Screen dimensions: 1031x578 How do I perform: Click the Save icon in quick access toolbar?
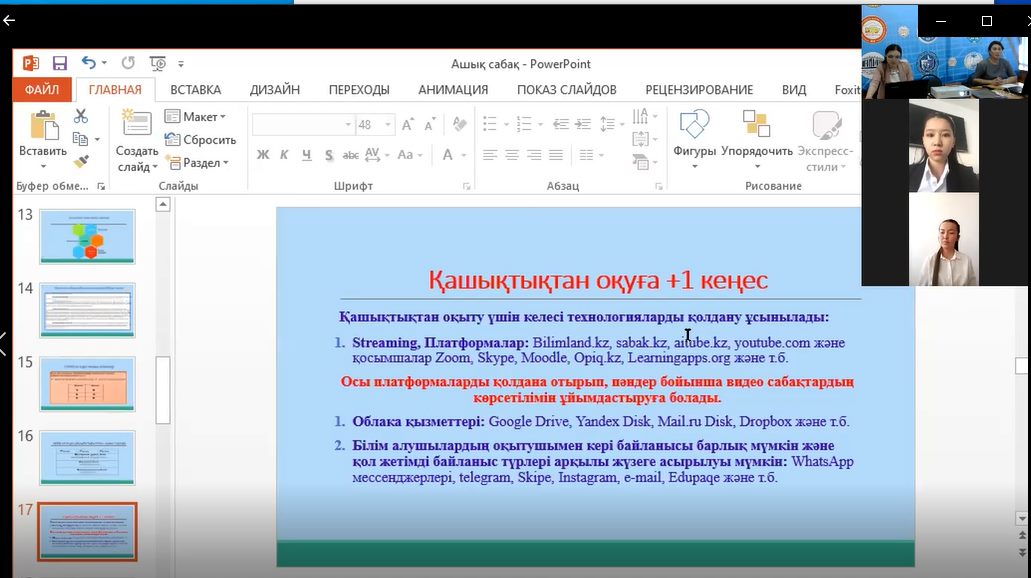tap(60, 63)
